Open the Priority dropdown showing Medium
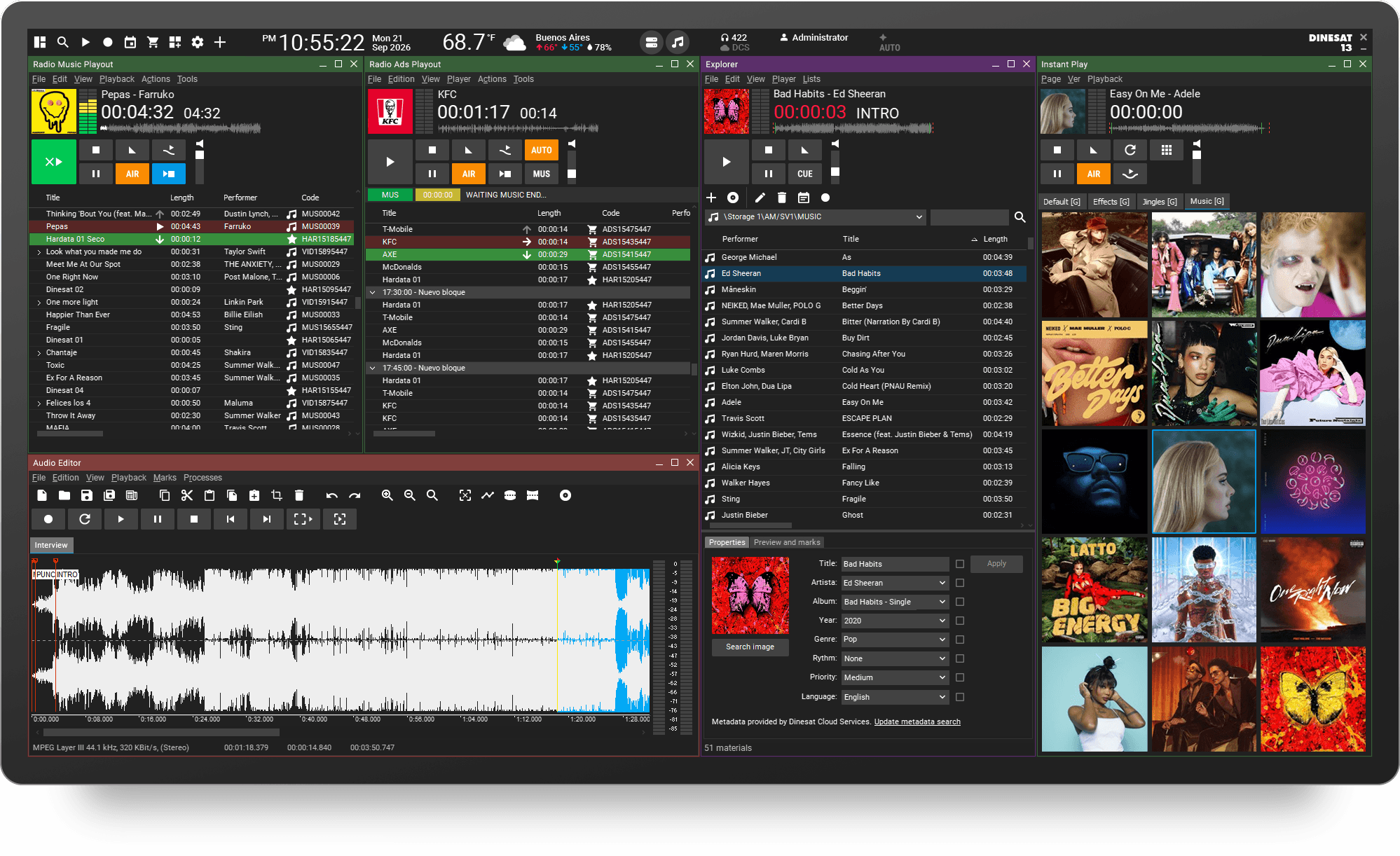Image resolution: width=1400 pixels, height=856 pixels. coord(895,677)
